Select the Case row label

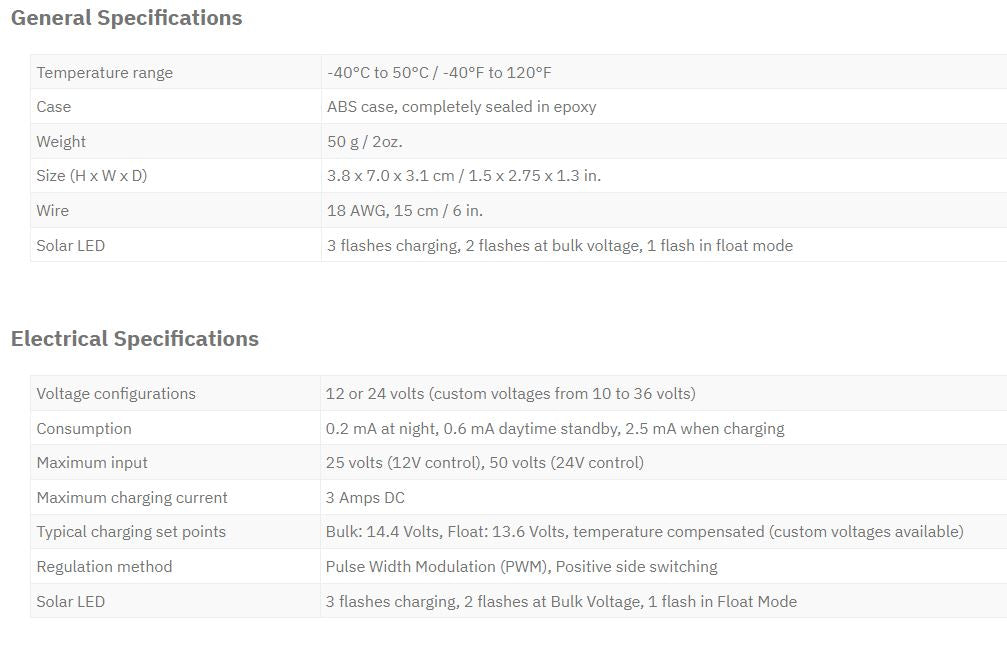[54, 107]
